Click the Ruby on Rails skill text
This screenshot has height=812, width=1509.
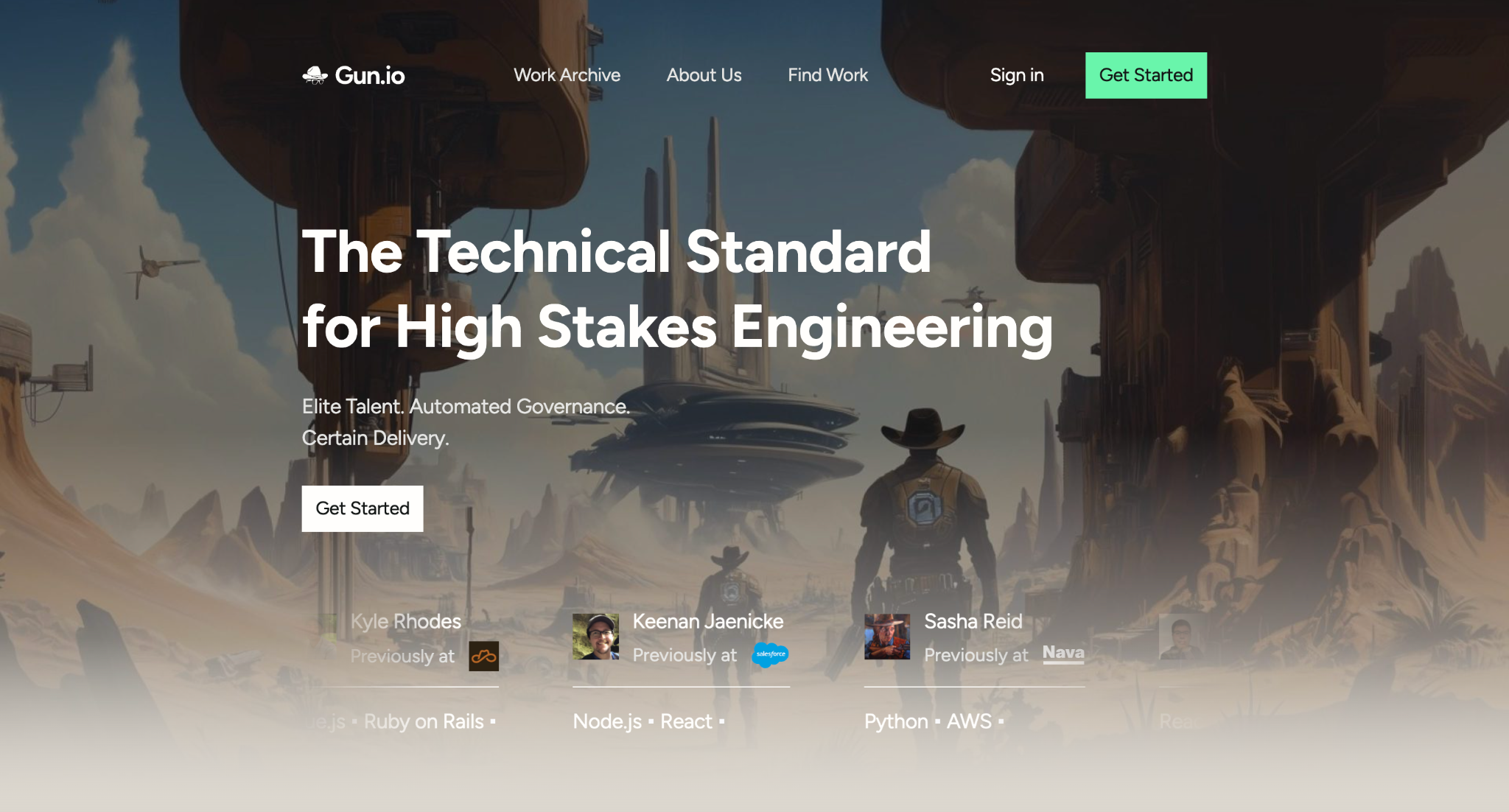[x=424, y=721]
